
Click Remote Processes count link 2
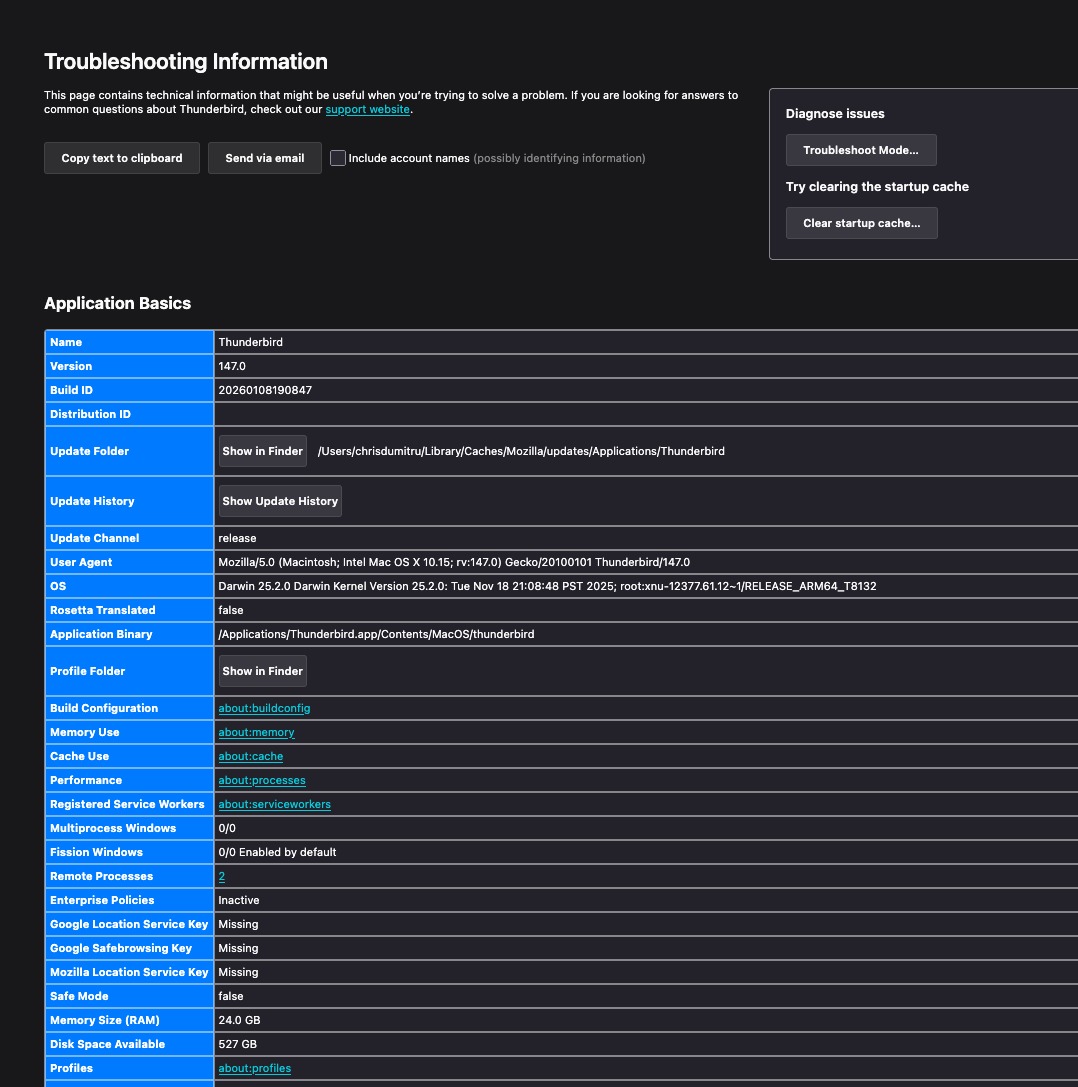222,876
